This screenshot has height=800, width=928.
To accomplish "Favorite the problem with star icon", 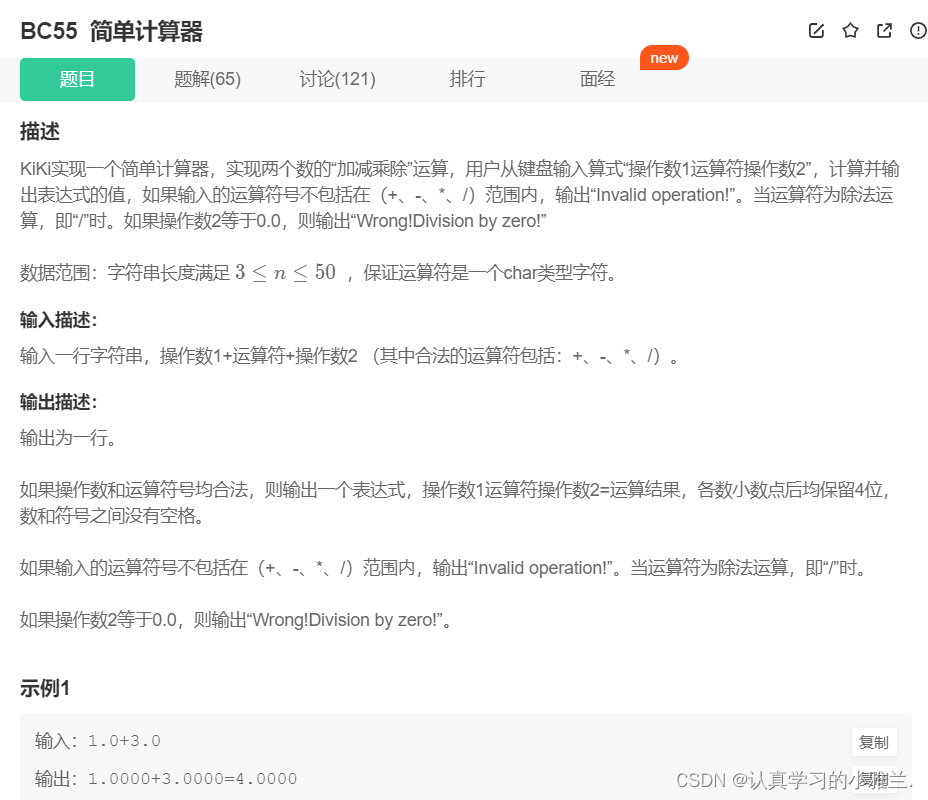I will pyautogui.click(x=850, y=30).
